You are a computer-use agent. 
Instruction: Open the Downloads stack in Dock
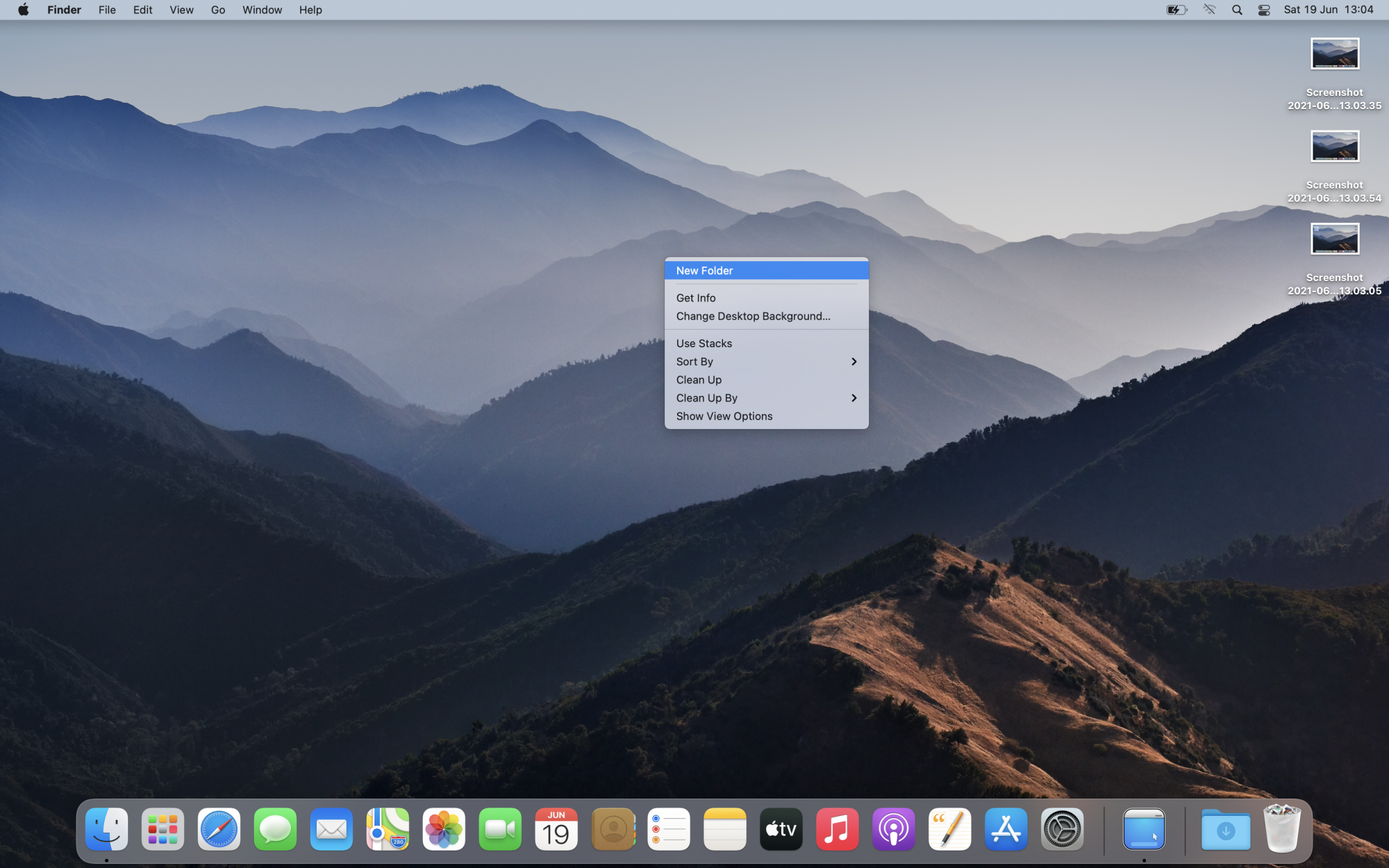tap(1225, 829)
